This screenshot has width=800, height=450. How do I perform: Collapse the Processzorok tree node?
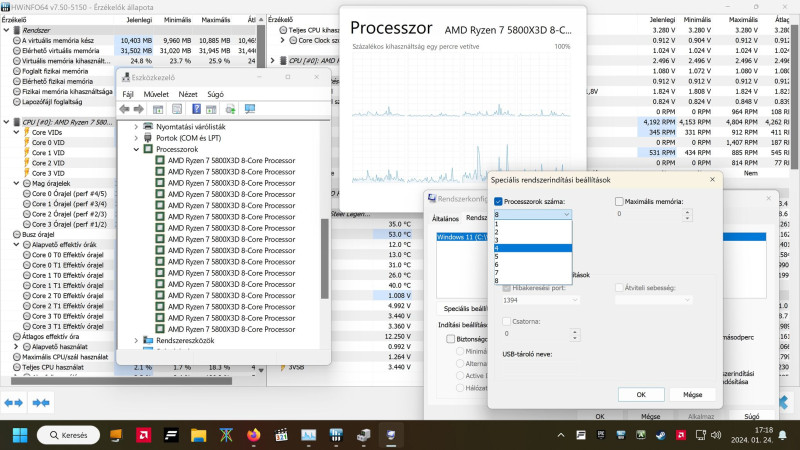(x=136, y=149)
